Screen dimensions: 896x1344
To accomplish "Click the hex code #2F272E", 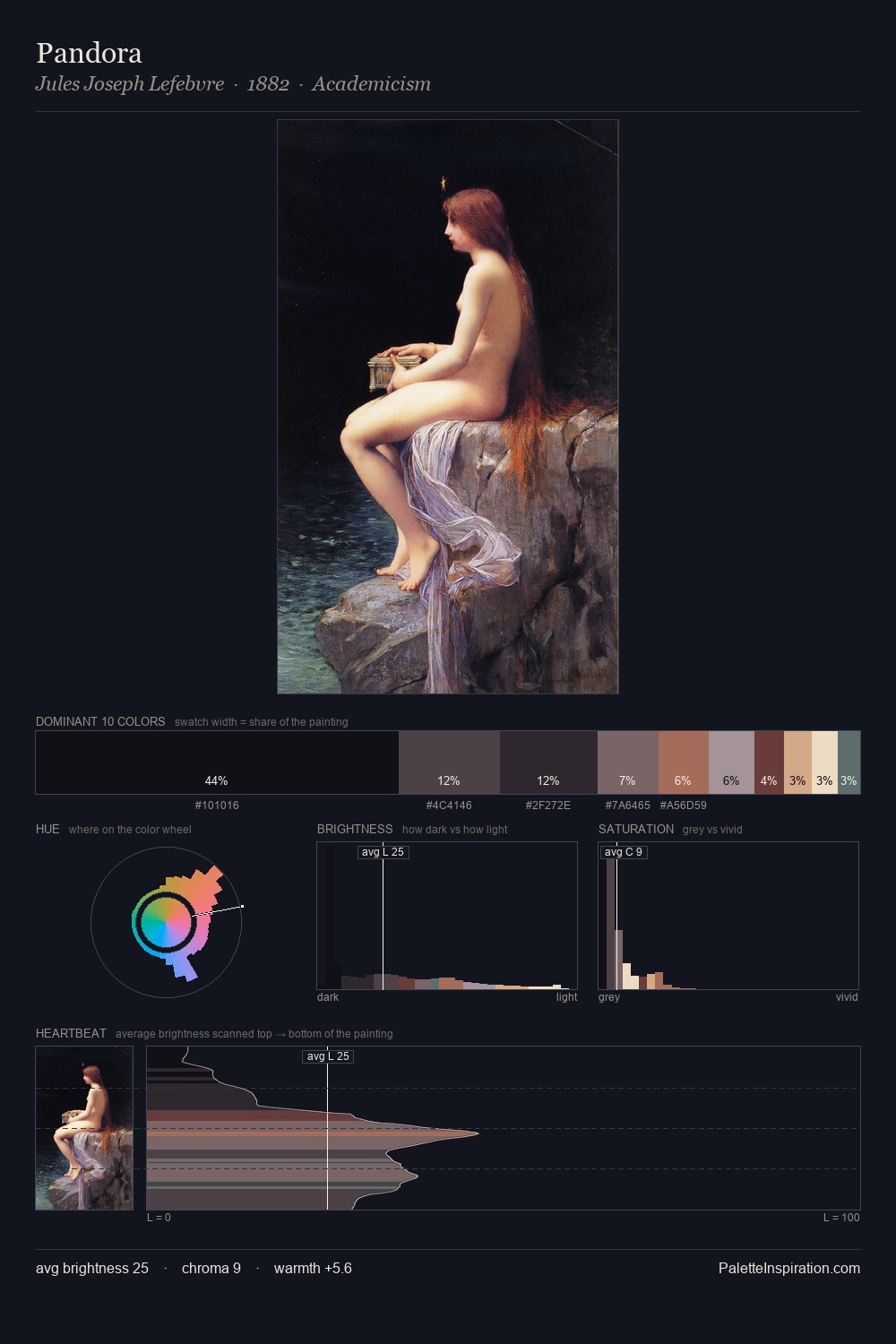I will click(x=548, y=806).
